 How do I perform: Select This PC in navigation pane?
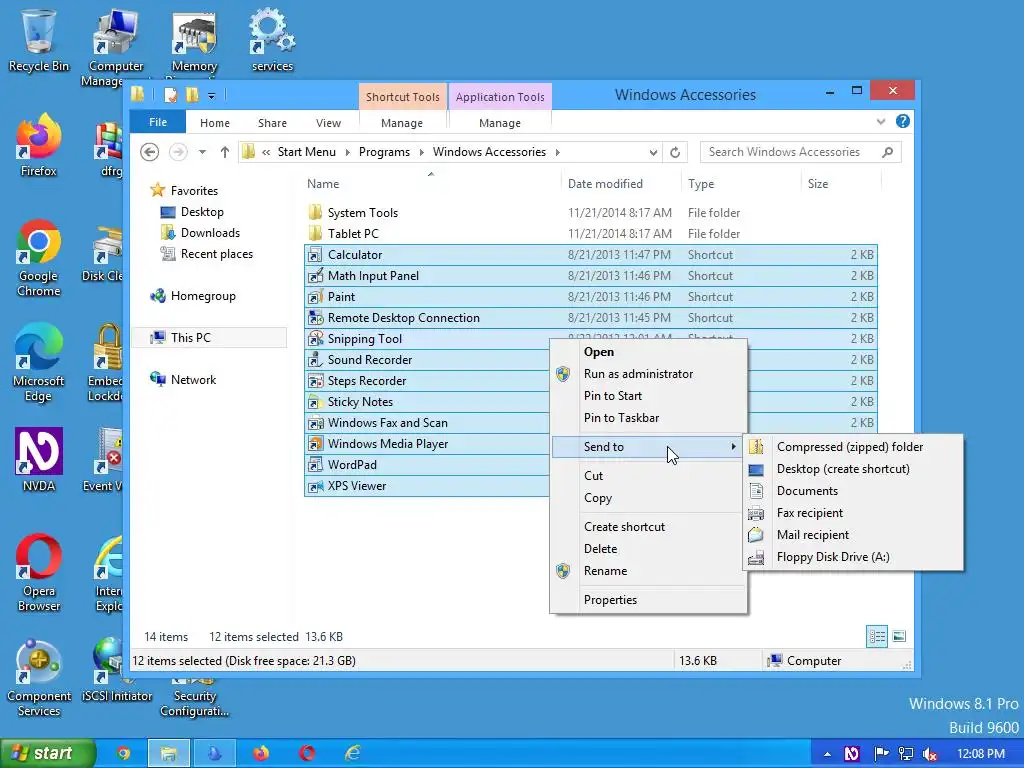(x=209, y=338)
